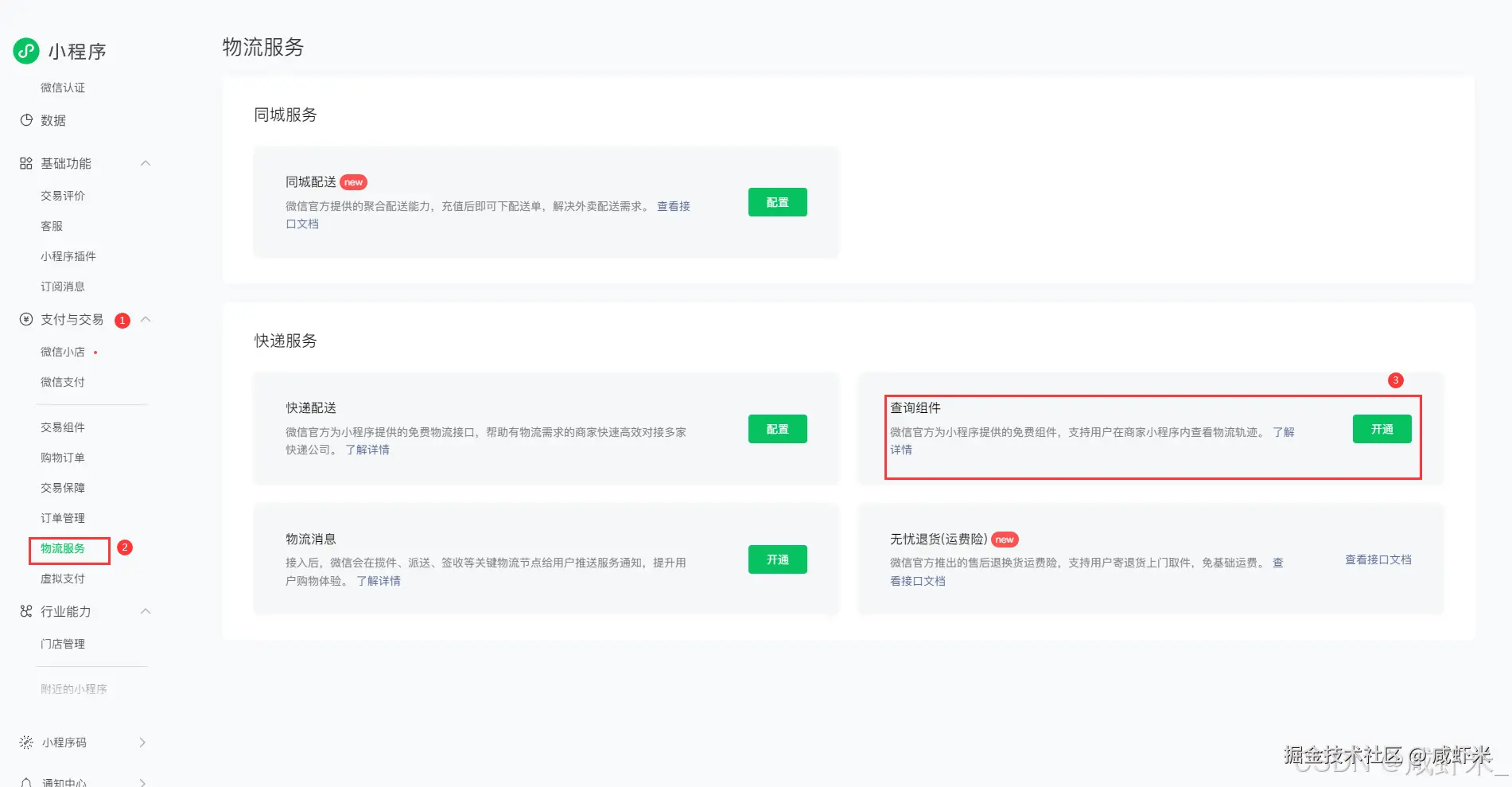Collapse the 支付与交易 section chevron
Image resolution: width=1512 pixels, height=787 pixels.
pos(146,319)
